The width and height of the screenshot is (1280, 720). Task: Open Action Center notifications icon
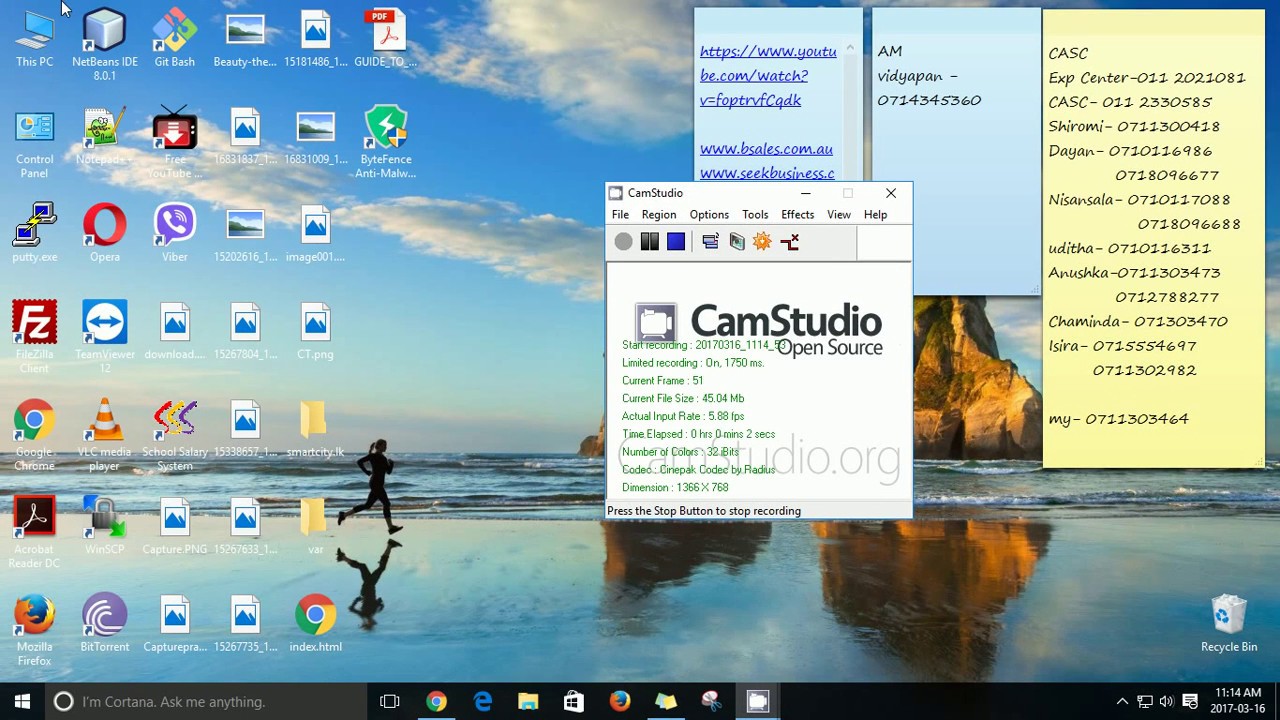(1190, 702)
